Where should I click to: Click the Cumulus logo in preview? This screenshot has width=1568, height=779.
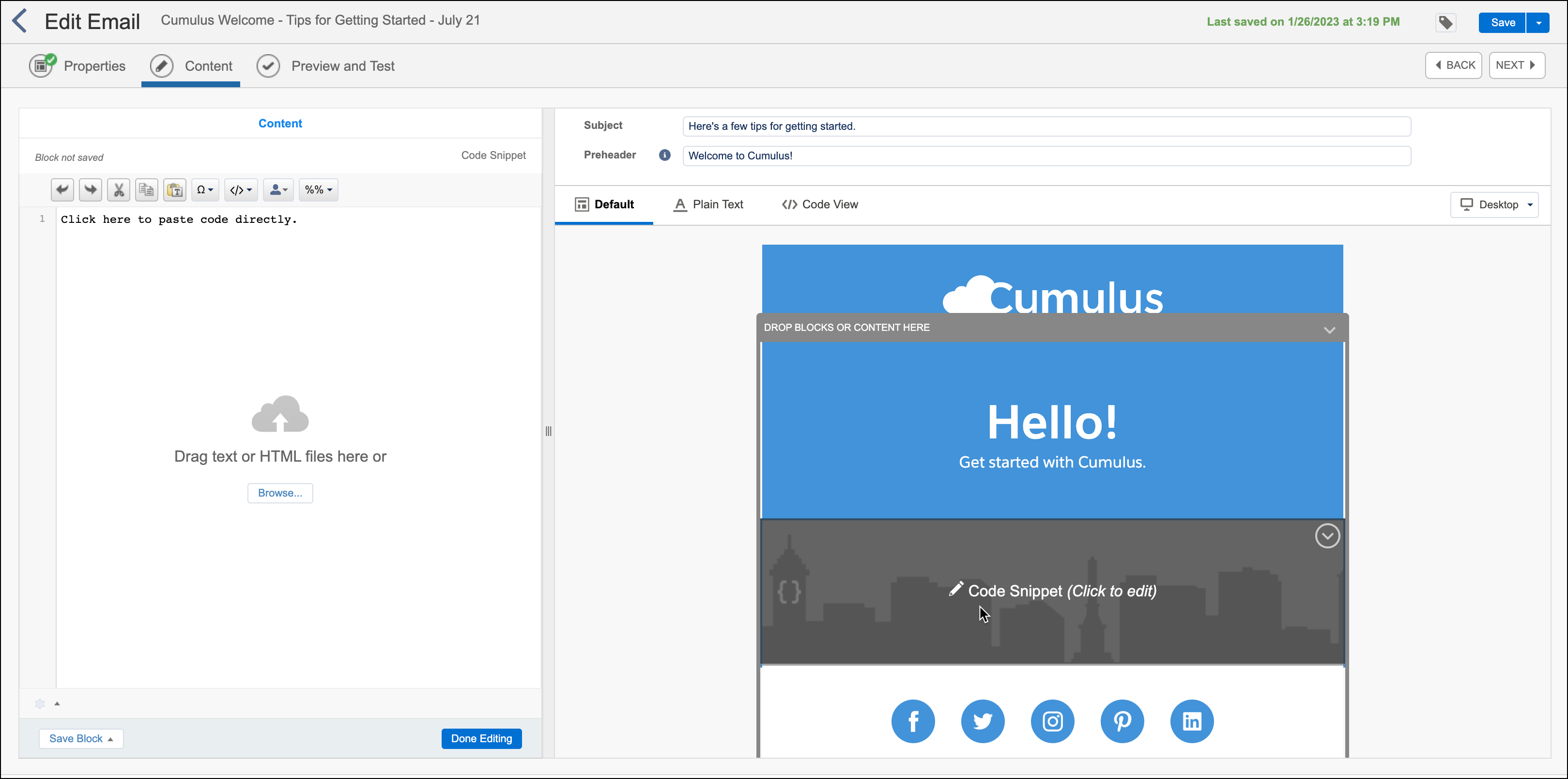[1052, 295]
